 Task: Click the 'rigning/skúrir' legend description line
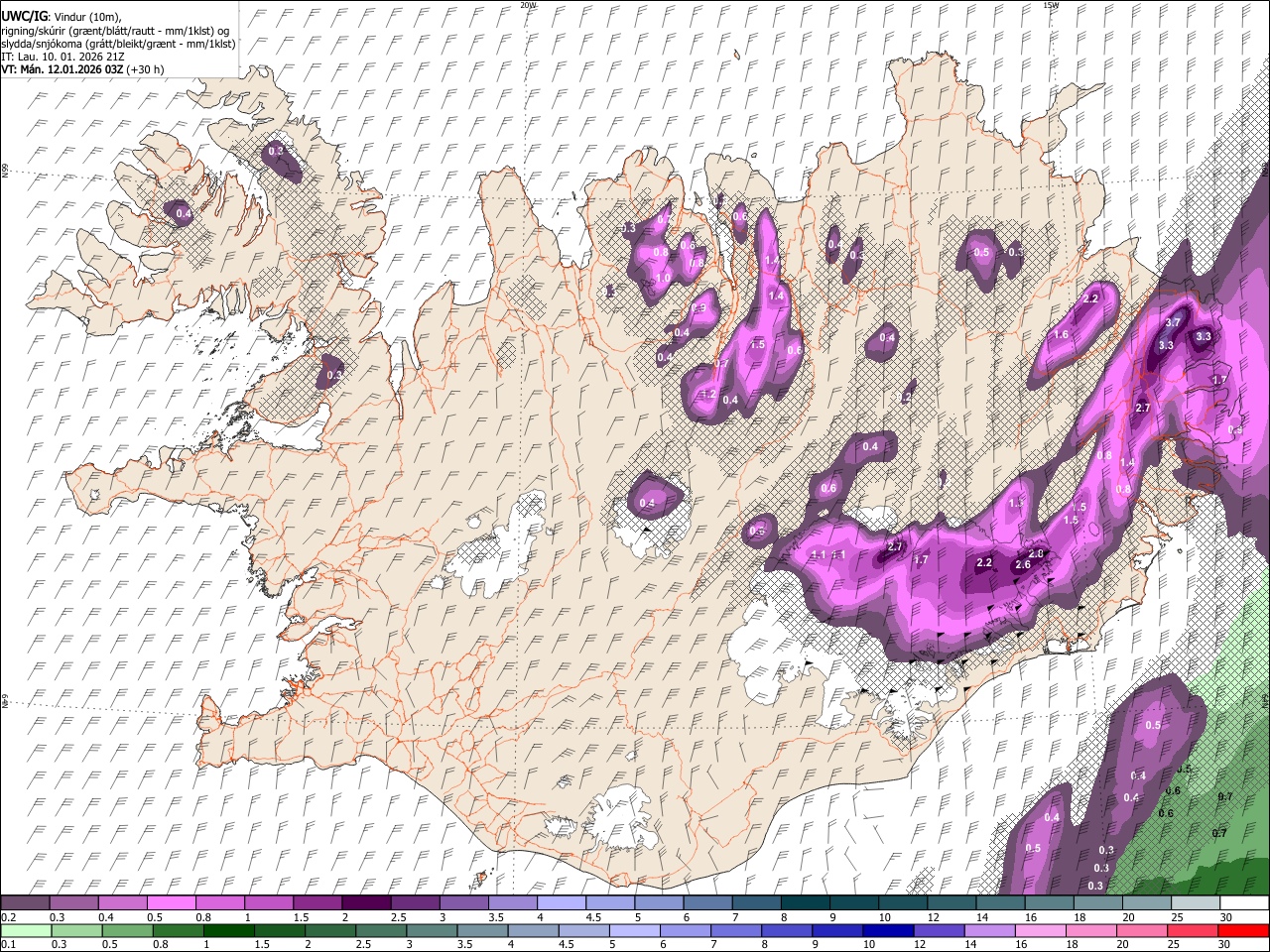click(117, 31)
